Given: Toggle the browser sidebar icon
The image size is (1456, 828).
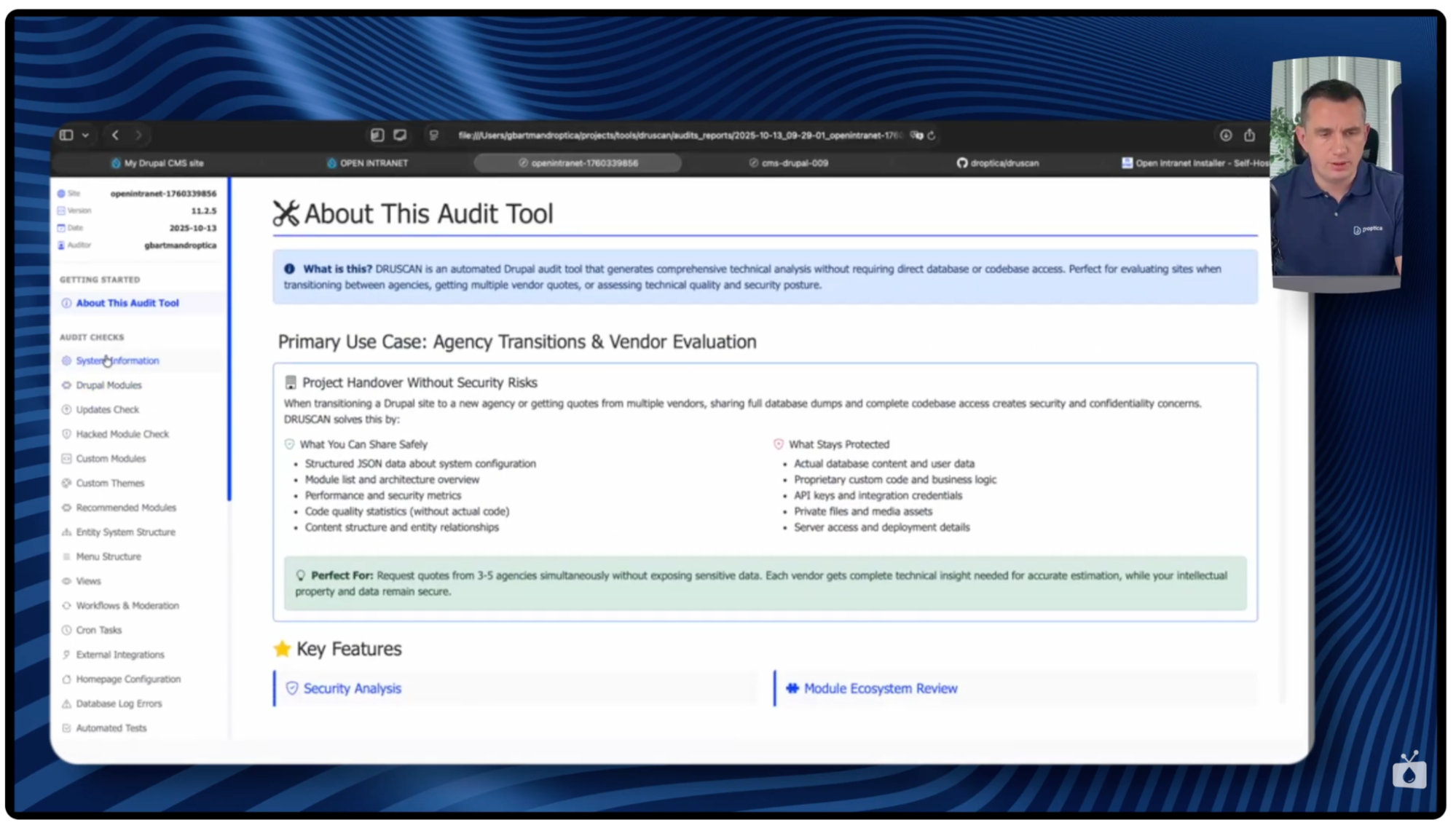Looking at the screenshot, I should pyautogui.click(x=66, y=135).
